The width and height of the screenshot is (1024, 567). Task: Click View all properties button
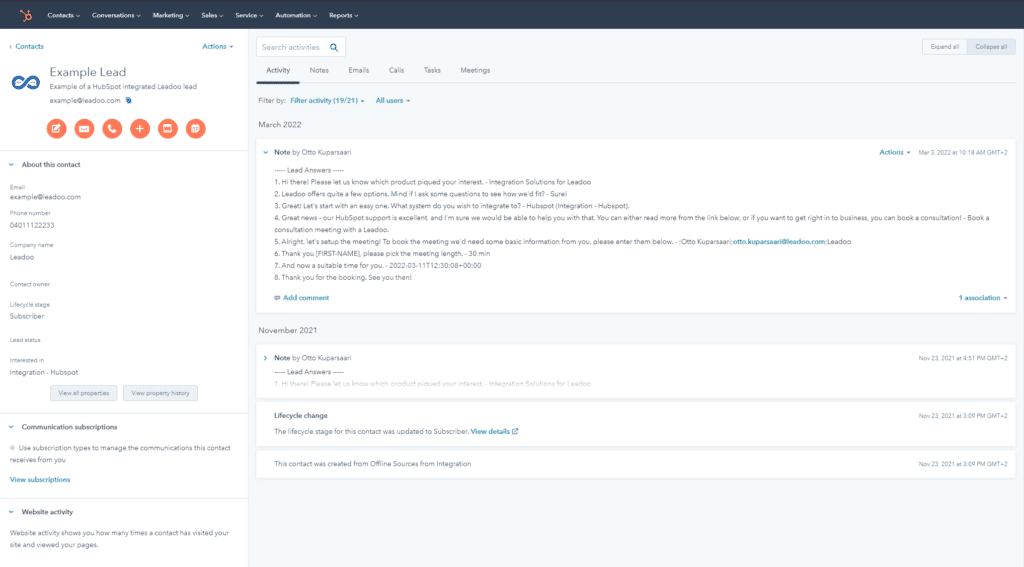pyautogui.click(x=84, y=393)
